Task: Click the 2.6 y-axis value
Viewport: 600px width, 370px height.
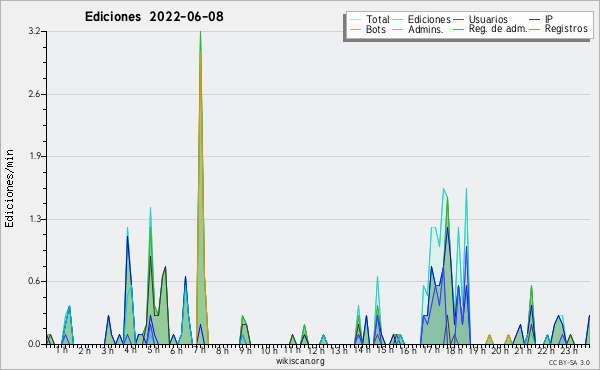Action: [x=34, y=94]
